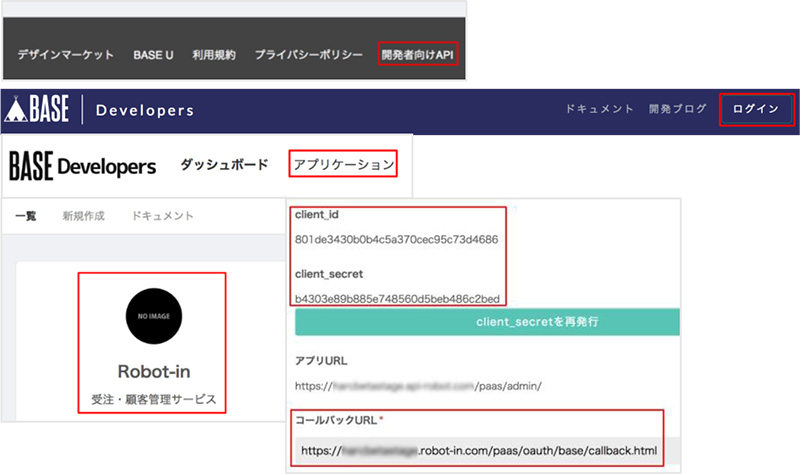Switch to アプリケーション tab
Image resolution: width=800 pixels, height=474 pixels.
point(343,164)
